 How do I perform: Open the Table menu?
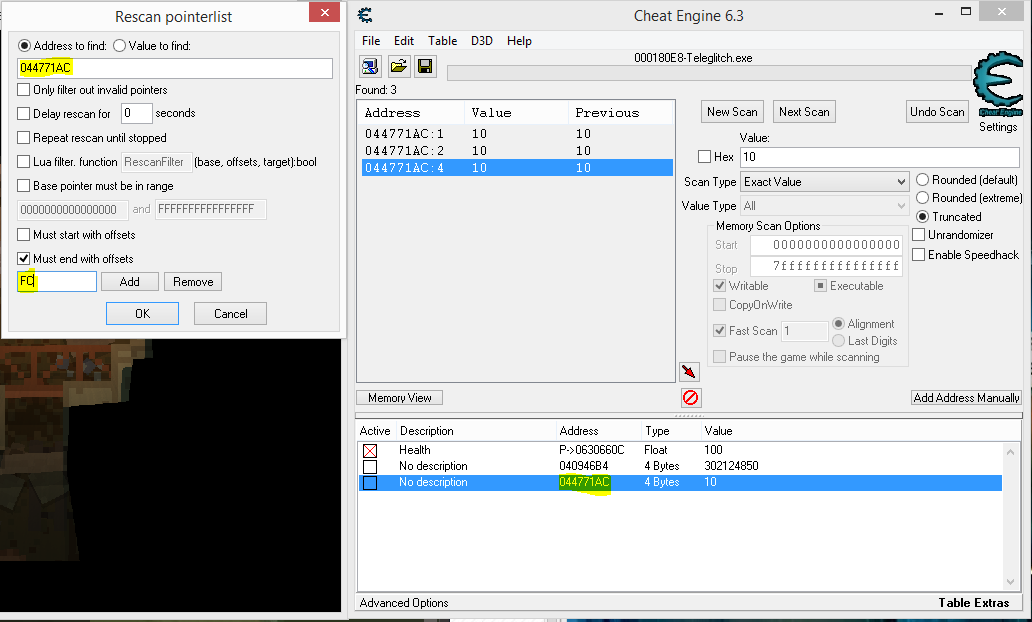click(x=442, y=41)
